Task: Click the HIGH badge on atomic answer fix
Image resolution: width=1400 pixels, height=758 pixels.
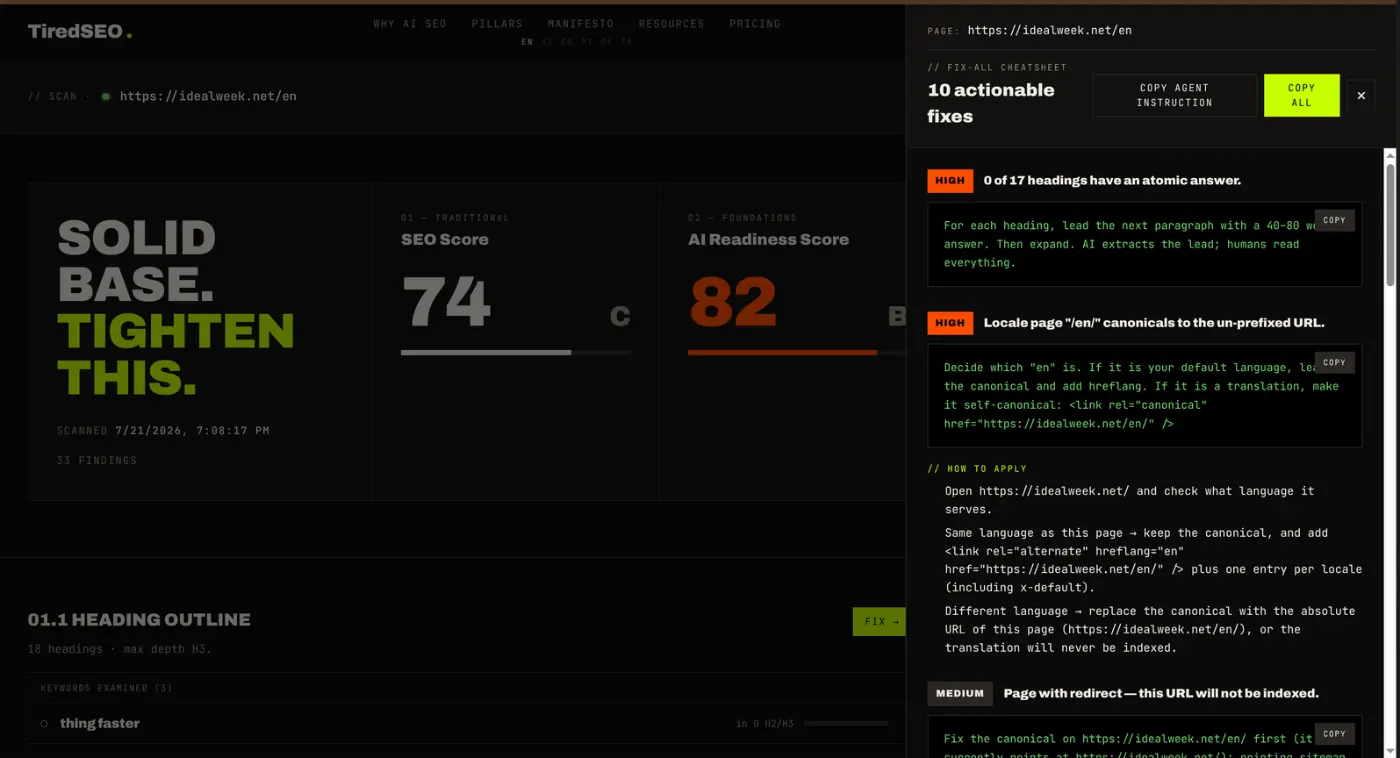Action: [x=950, y=181]
